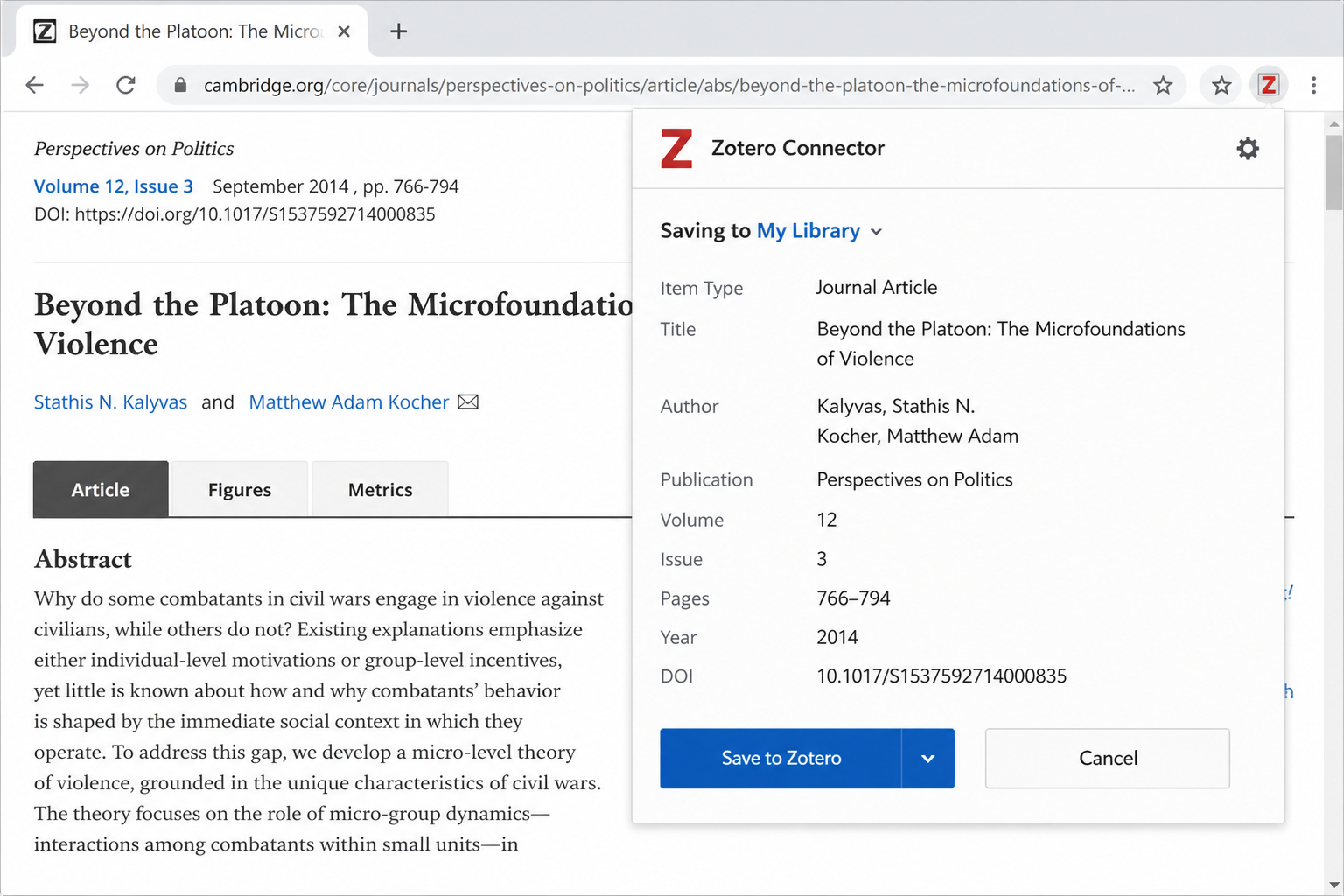This screenshot has width=1344, height=896.
Task: Click the Cancel button
Action: [1108, 759]
